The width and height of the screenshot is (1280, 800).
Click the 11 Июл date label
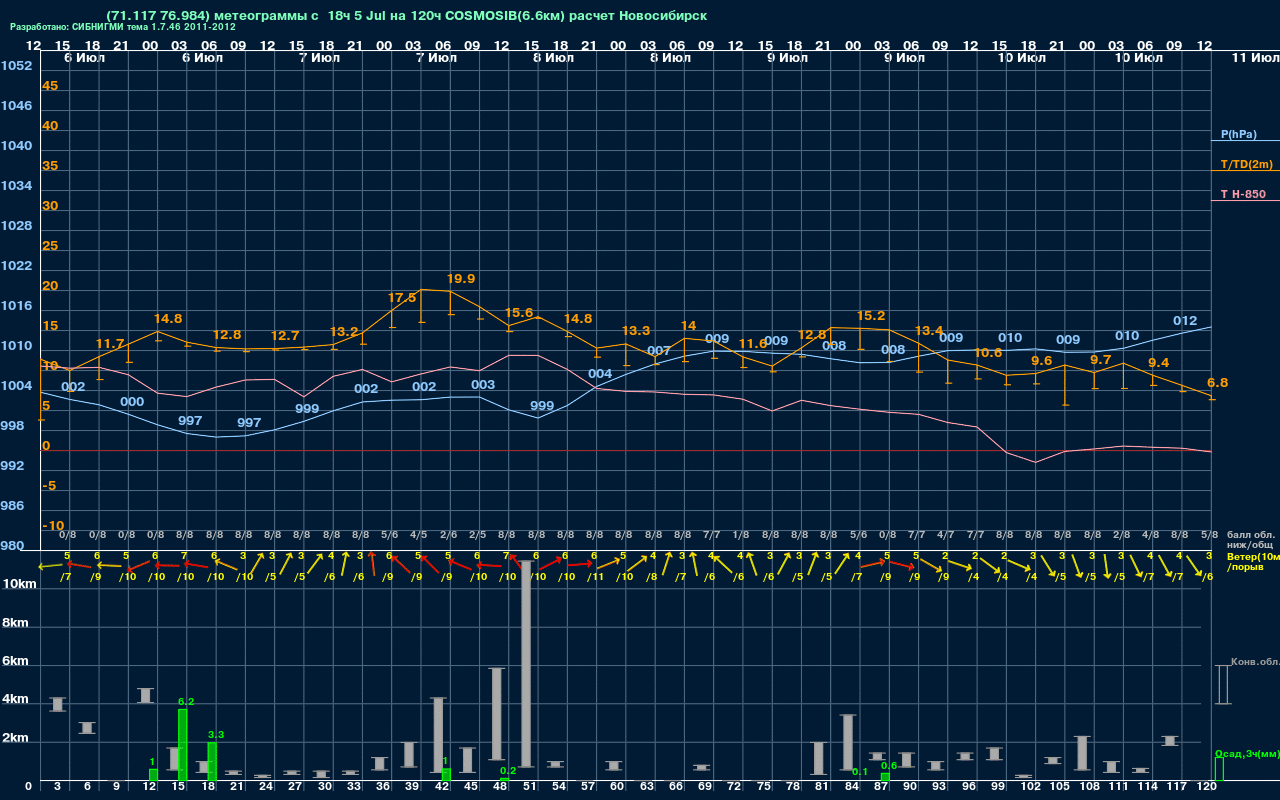tap(1254, 58)
